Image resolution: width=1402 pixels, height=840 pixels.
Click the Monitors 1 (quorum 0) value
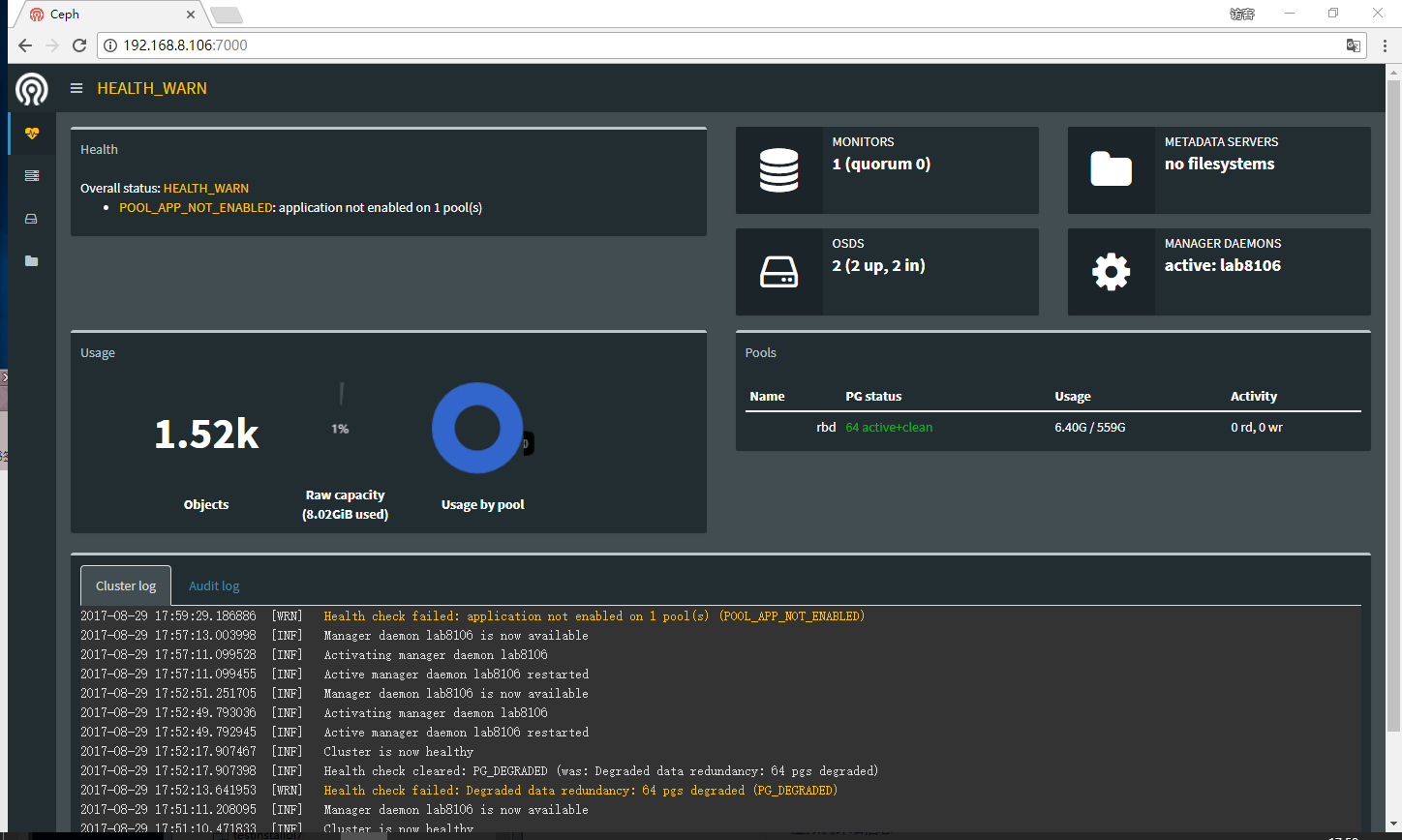pos(881,165)
